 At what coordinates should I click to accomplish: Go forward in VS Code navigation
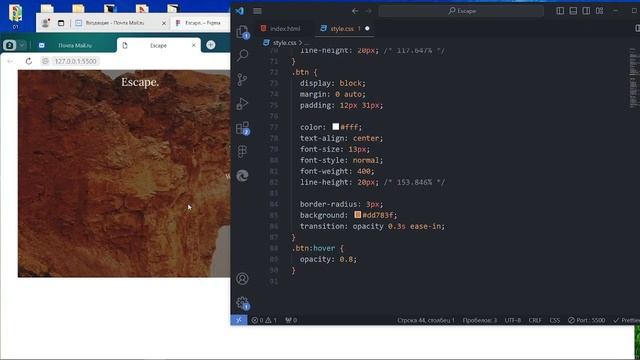pos(368,11)
